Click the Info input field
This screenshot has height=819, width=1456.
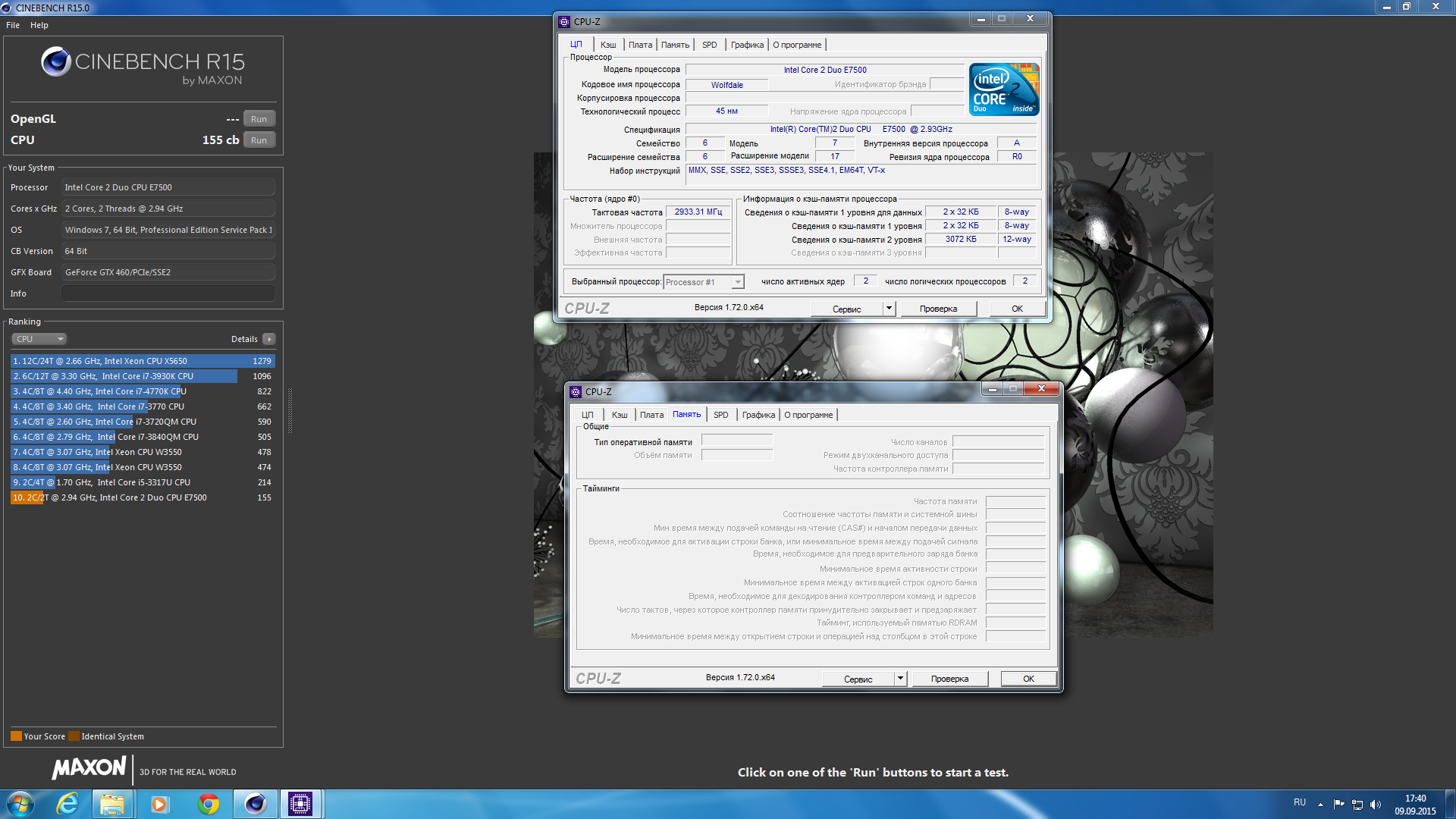click(168, 293)
